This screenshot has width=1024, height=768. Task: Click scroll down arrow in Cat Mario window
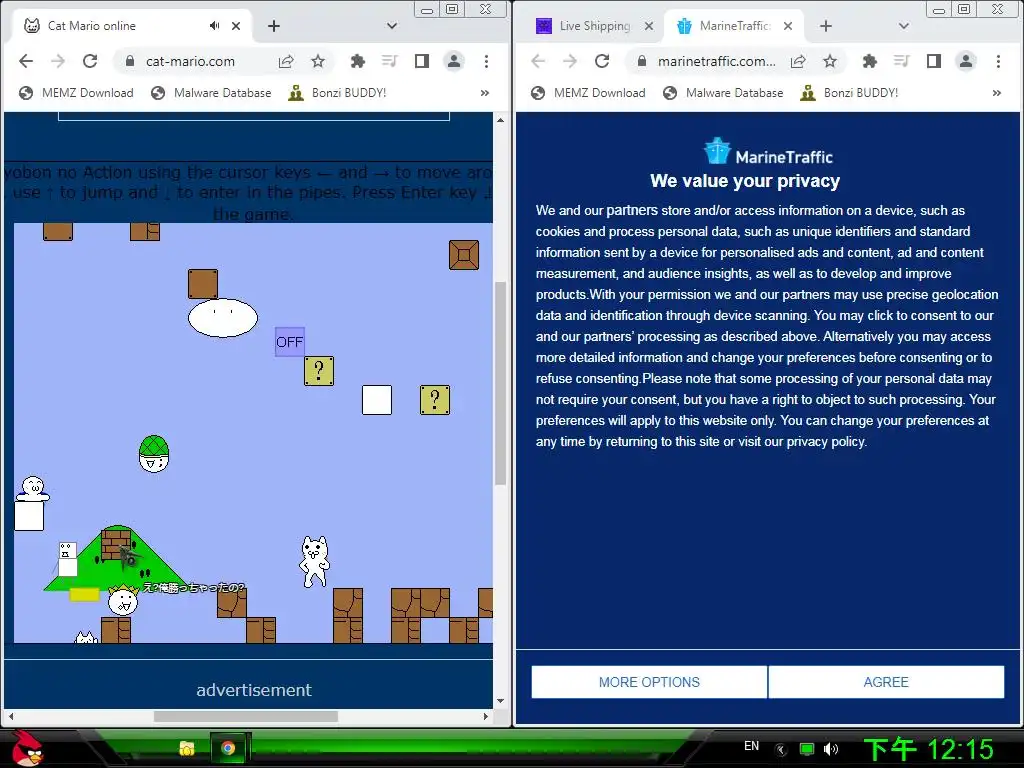(x=500, y=701)
